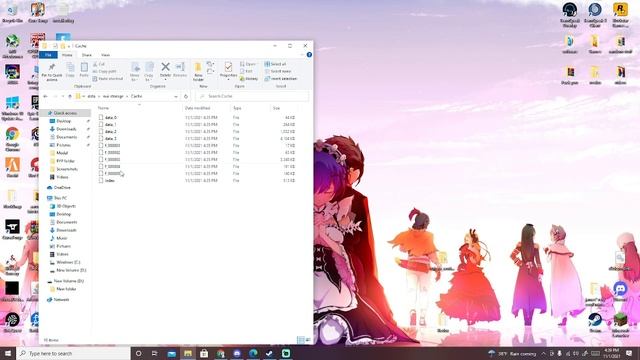Click Pin to Quick access in ribbon
The image size is (640, 360).
click(x=52, y=71)
